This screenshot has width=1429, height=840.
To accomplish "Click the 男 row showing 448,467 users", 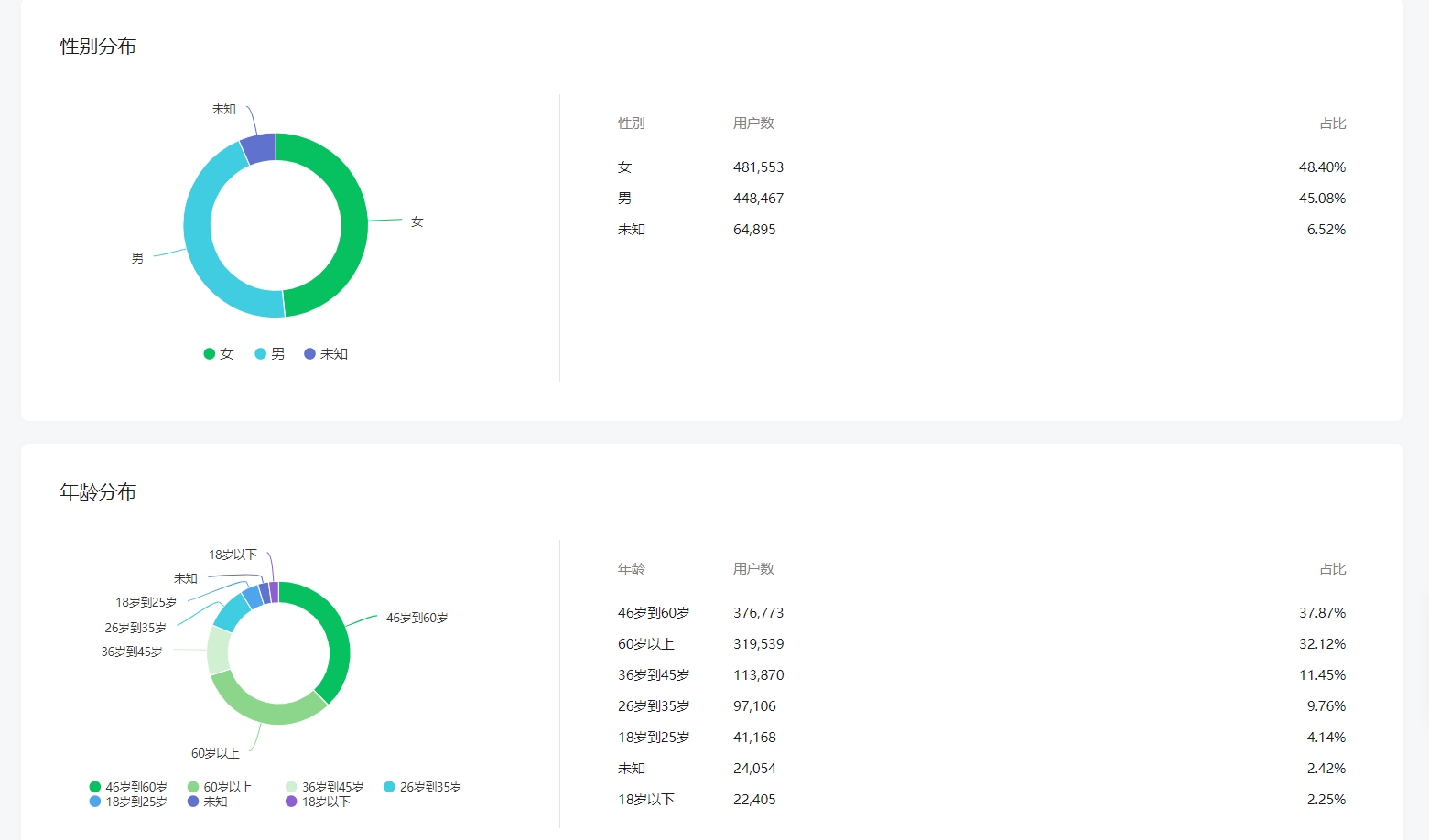I will coord(758,199).
